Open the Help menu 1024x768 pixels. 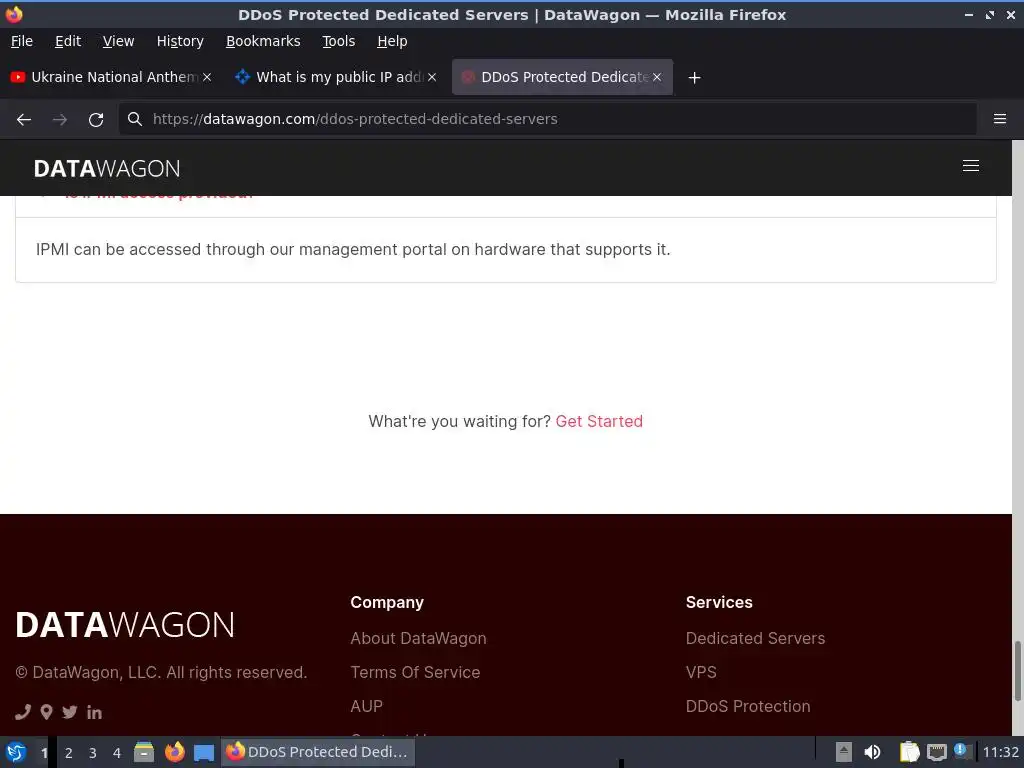[x=392, y=41]
